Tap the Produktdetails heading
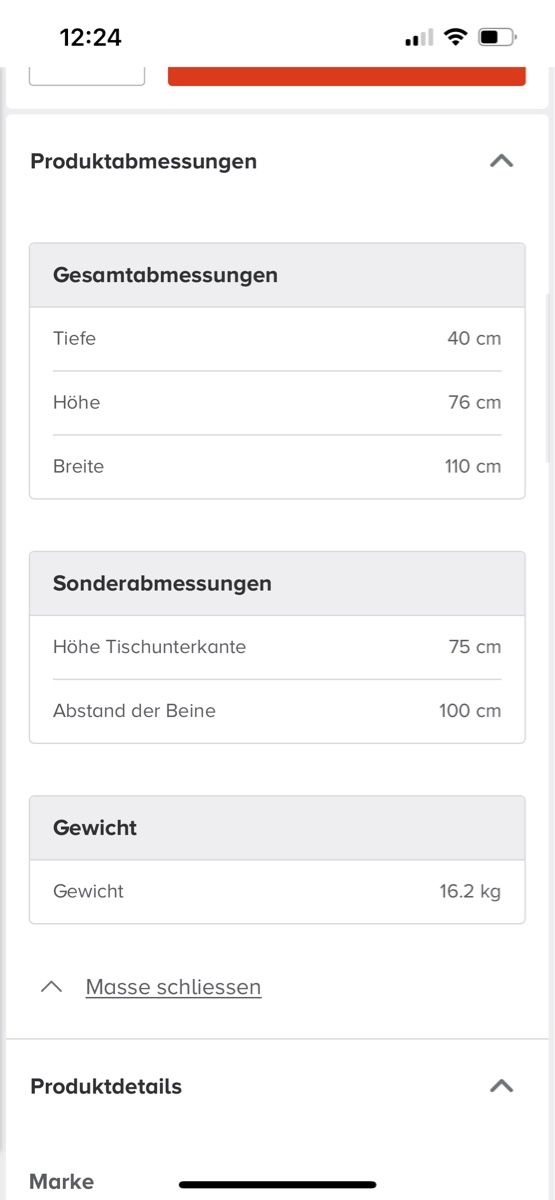Viewport: 555px width, 1200px height. click(x=106, y=1086)
